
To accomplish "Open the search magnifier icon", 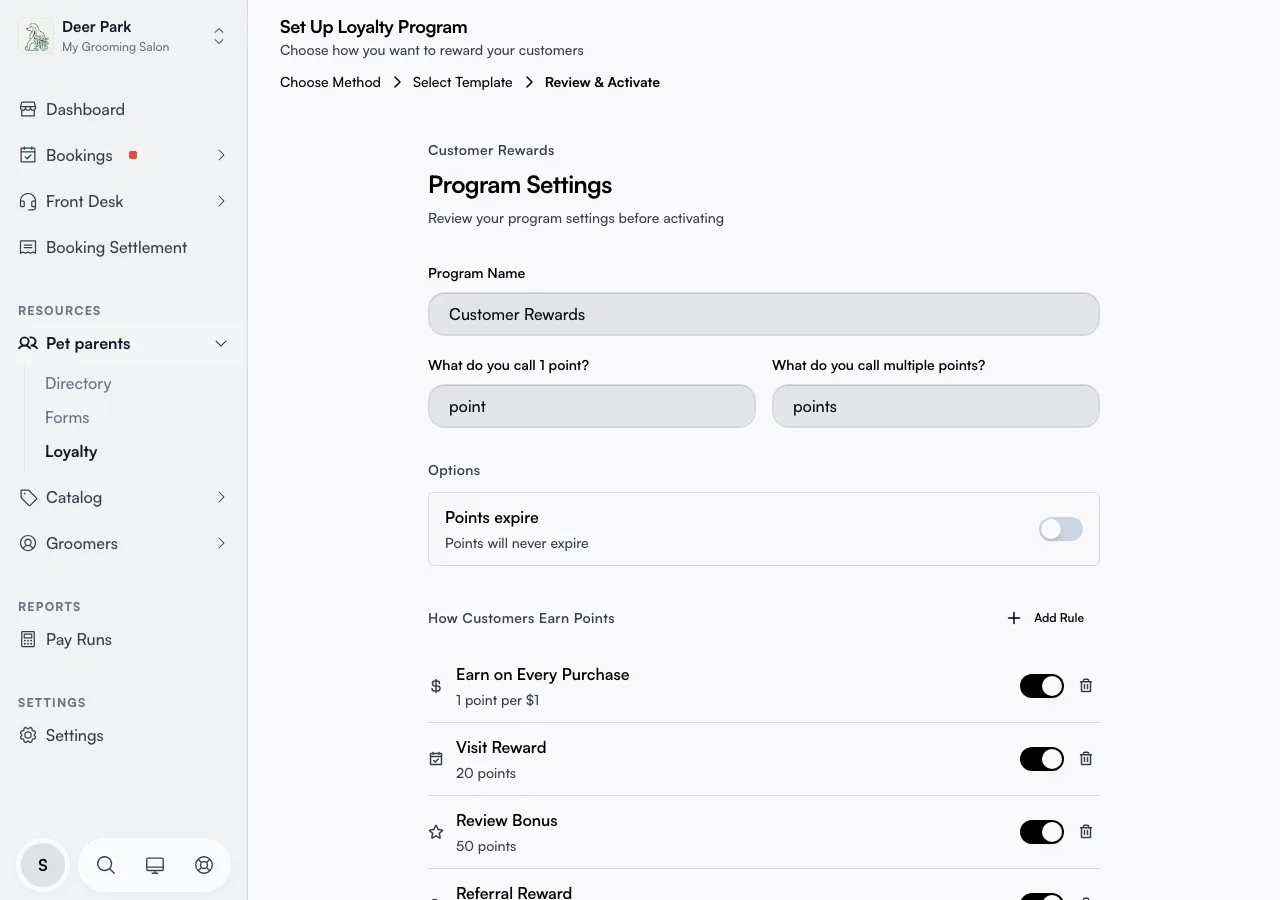I will (106, 865).
